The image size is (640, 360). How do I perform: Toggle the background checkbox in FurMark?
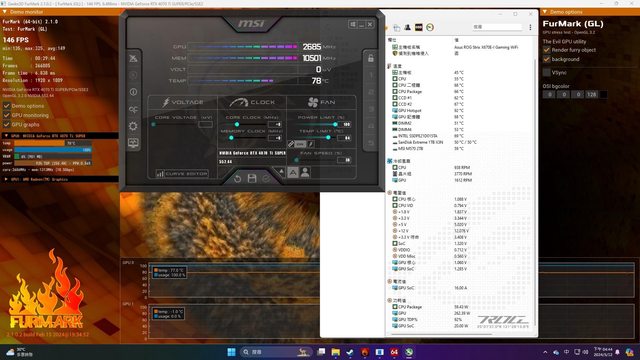pos(547,59)
